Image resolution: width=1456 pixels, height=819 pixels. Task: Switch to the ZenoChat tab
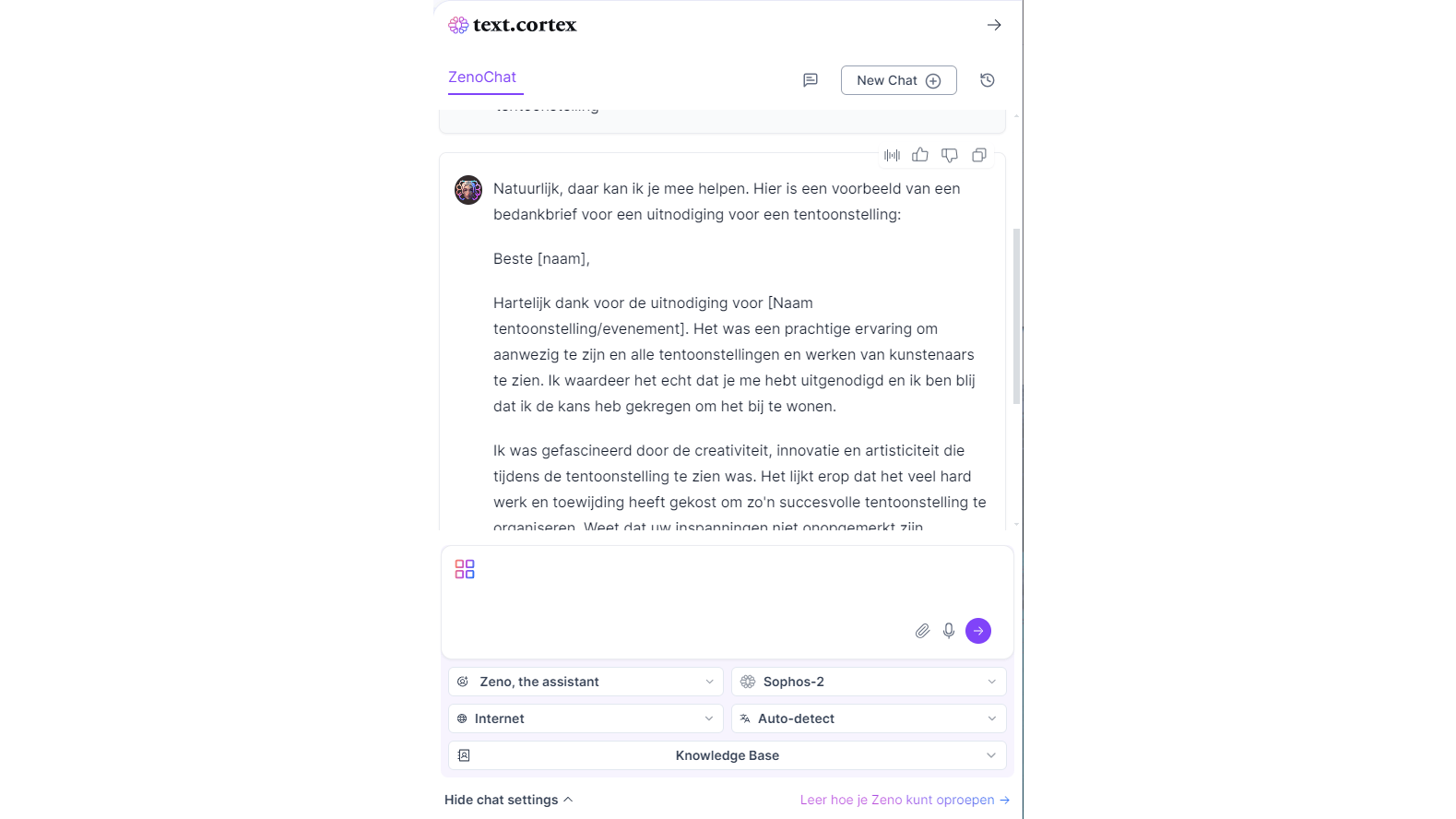482,77
